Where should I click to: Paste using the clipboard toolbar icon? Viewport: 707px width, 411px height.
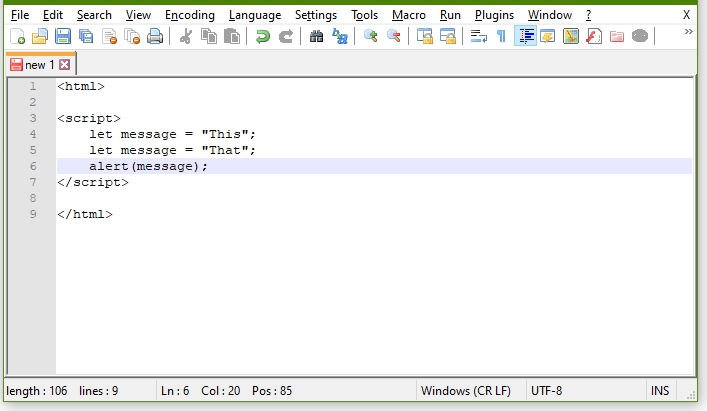(x=232, y=36)
